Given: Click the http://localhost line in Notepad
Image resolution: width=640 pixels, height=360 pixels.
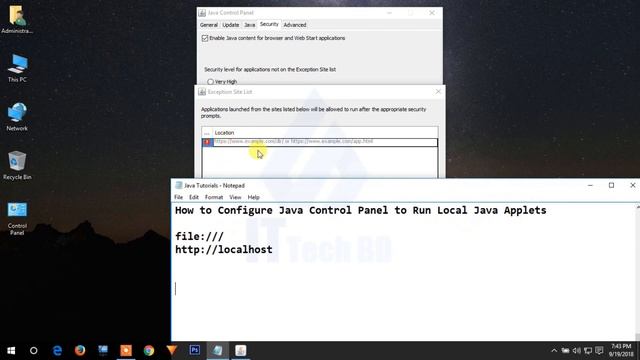Looking at the screenshot, I should [x=224, y=249].
